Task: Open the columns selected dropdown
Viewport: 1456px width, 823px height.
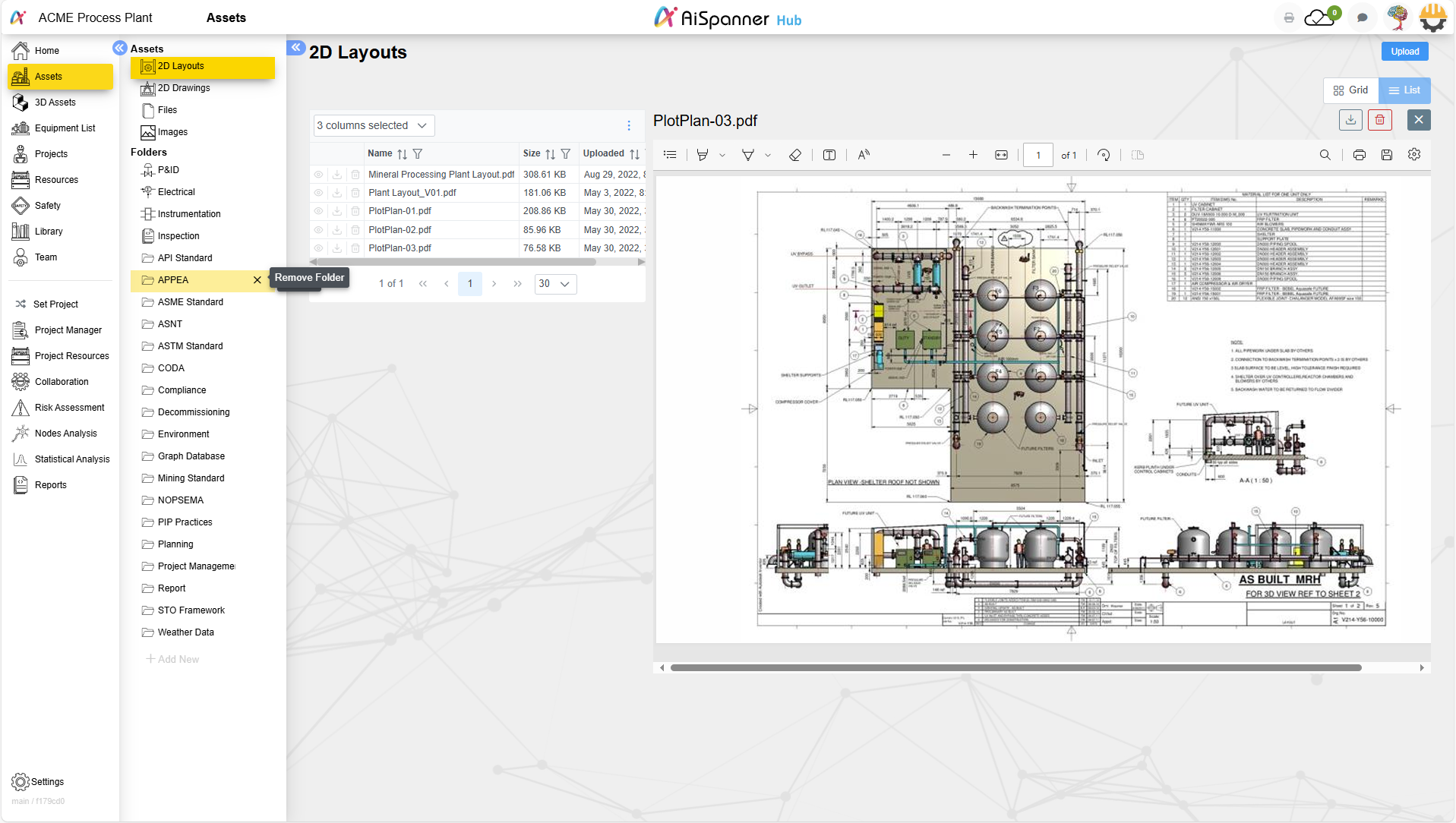Action: coord(372,125)
